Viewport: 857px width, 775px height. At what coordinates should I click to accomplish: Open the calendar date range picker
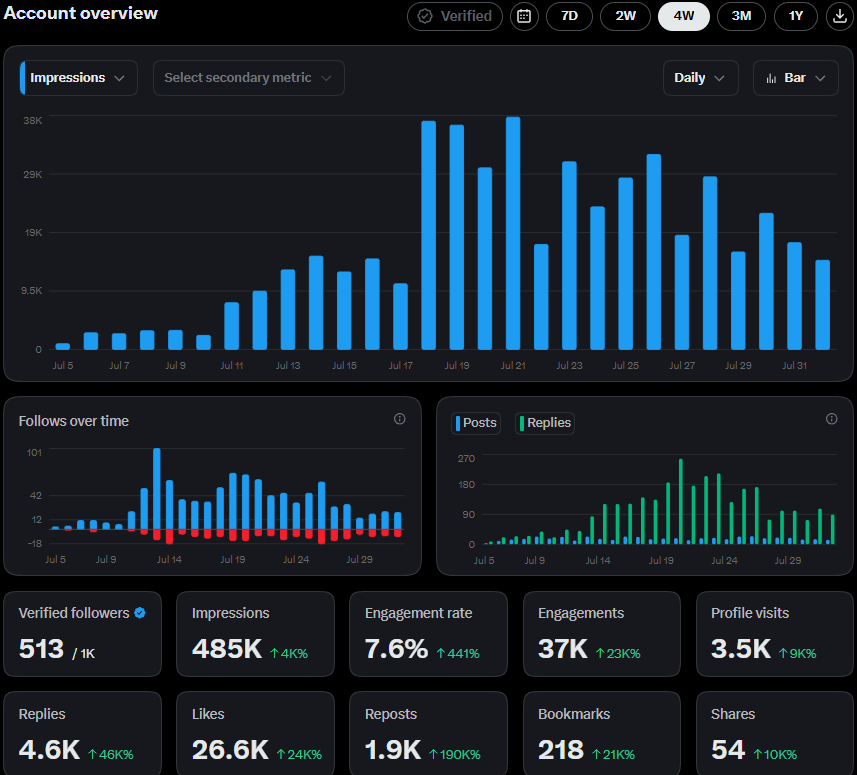click(524, 16)
